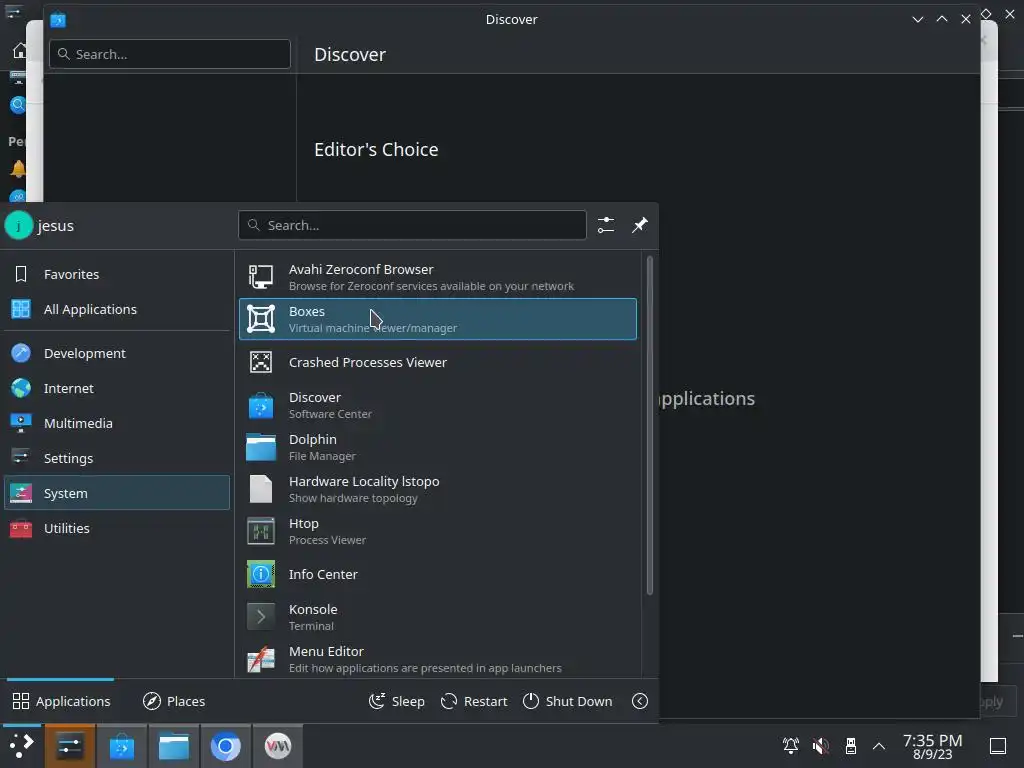The height and width of the screenshot is (768, 1024).
Task: Click the muted volume tray icon
Action: 820,746
